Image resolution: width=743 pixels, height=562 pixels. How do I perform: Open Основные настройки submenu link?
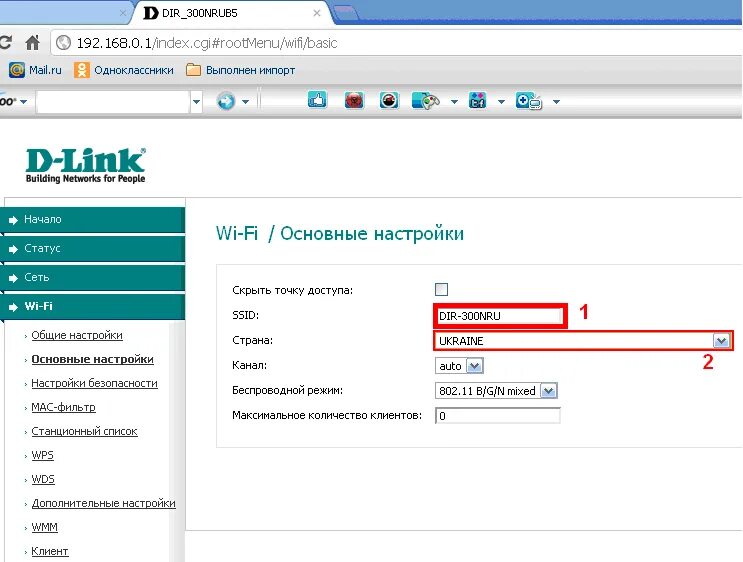pyautogui.click(x=92, y=359)
